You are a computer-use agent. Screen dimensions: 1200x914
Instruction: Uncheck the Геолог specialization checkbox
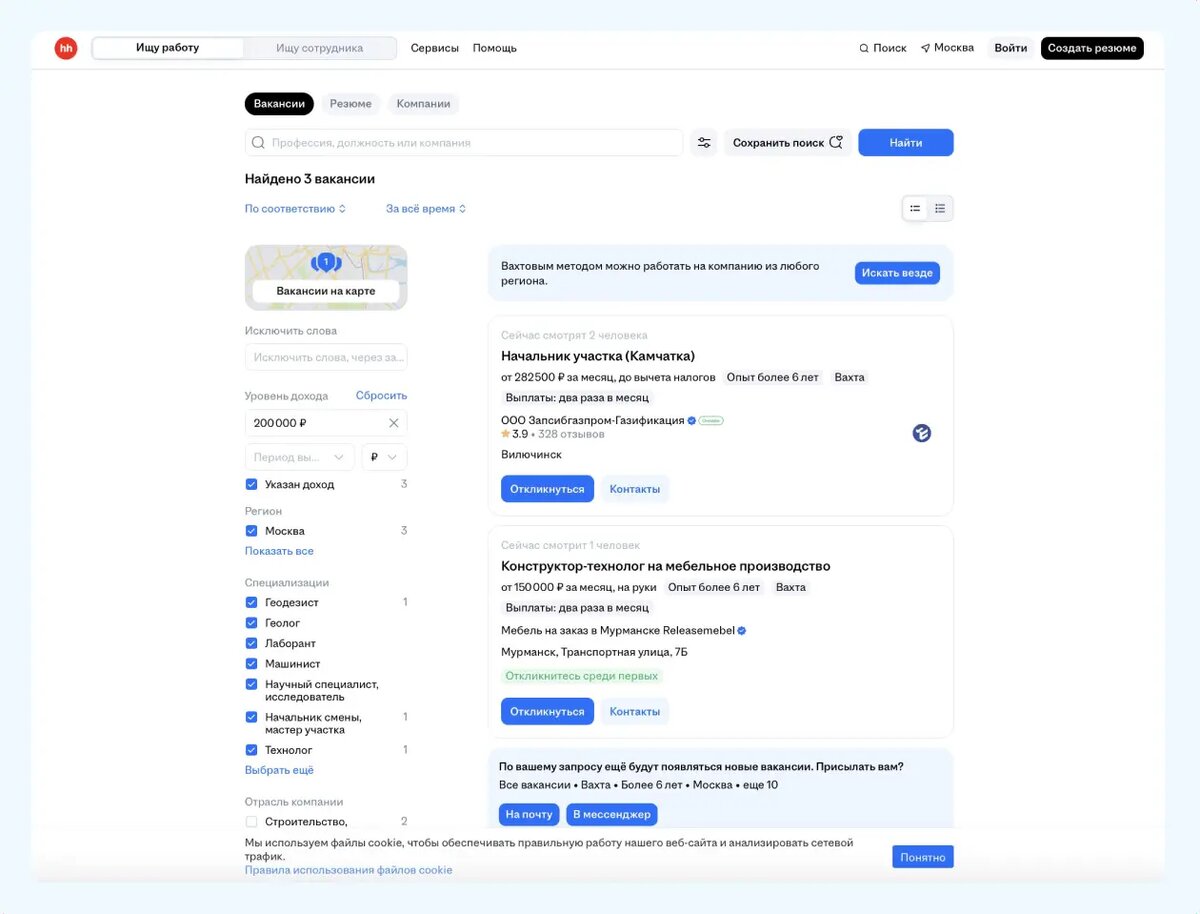click(x=251, y=622)
